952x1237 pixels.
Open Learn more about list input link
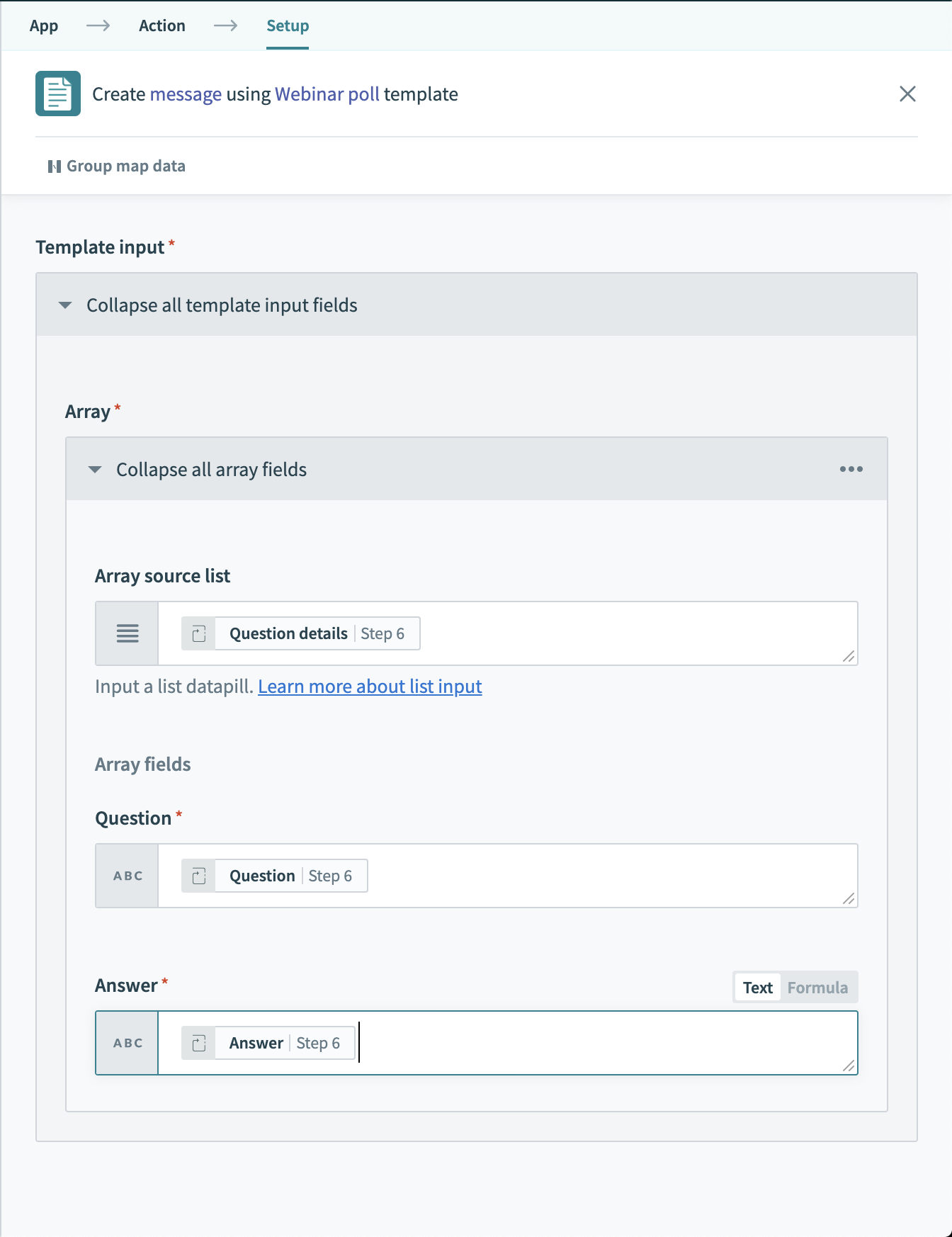(x=370, y=687)
